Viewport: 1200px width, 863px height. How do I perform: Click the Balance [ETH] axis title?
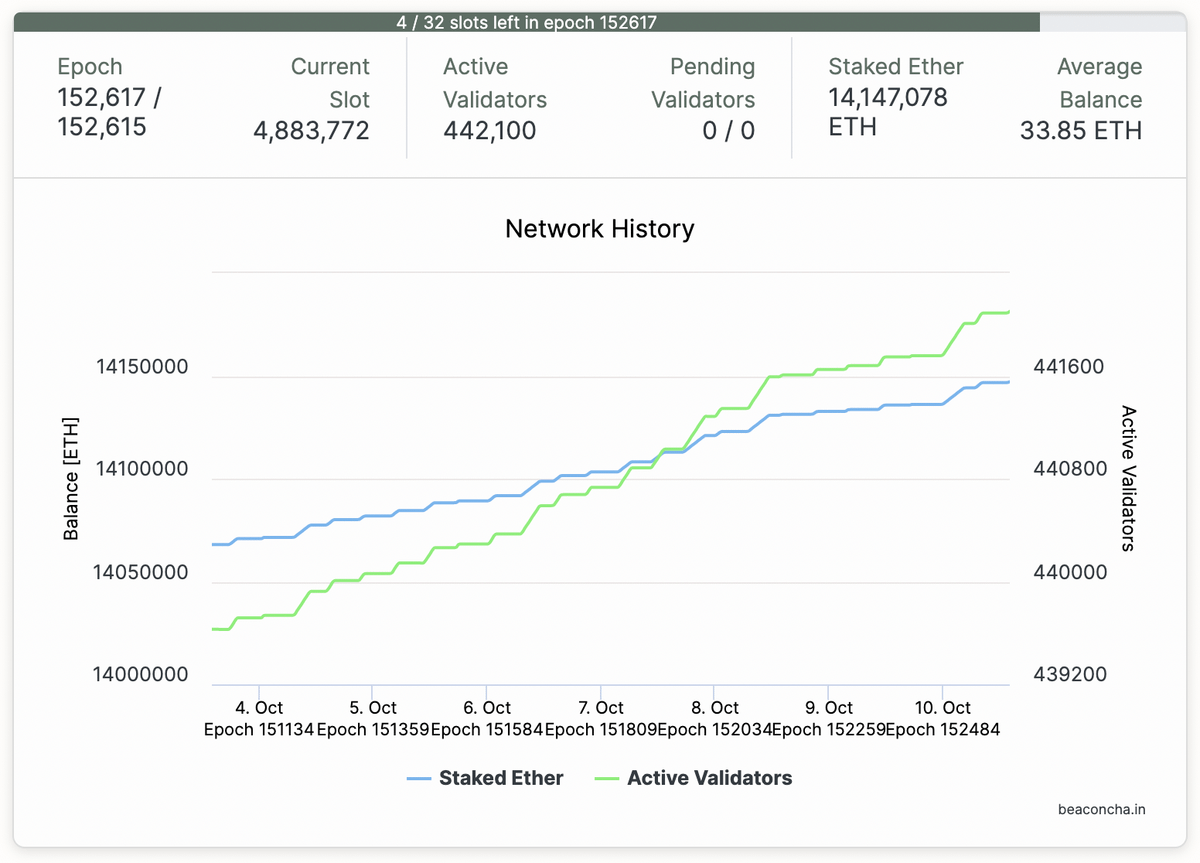click(x=71, y=479)
